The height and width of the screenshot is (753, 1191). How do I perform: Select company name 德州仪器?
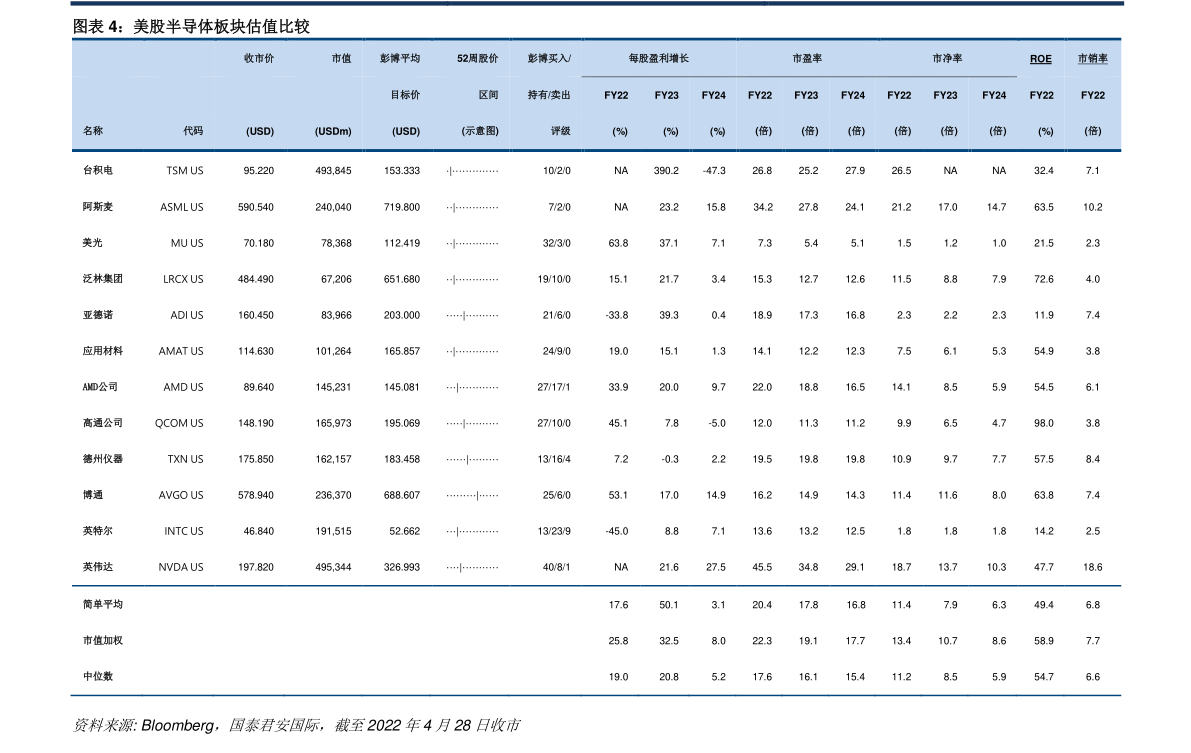103,459
